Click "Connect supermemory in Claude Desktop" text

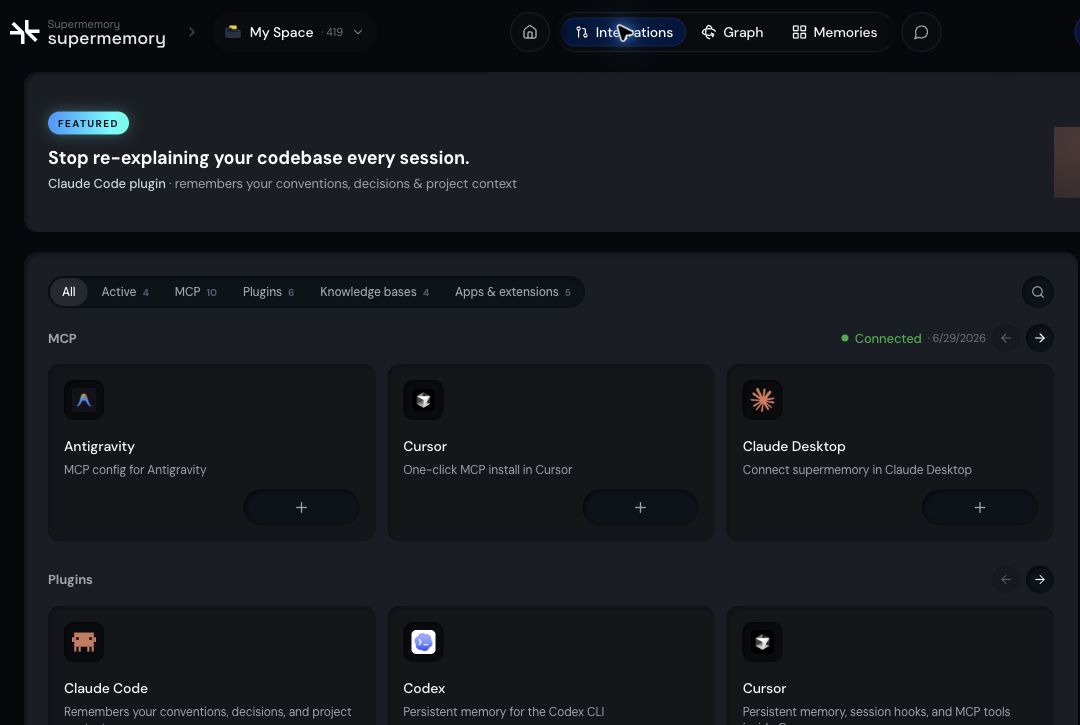coord(857,470)
